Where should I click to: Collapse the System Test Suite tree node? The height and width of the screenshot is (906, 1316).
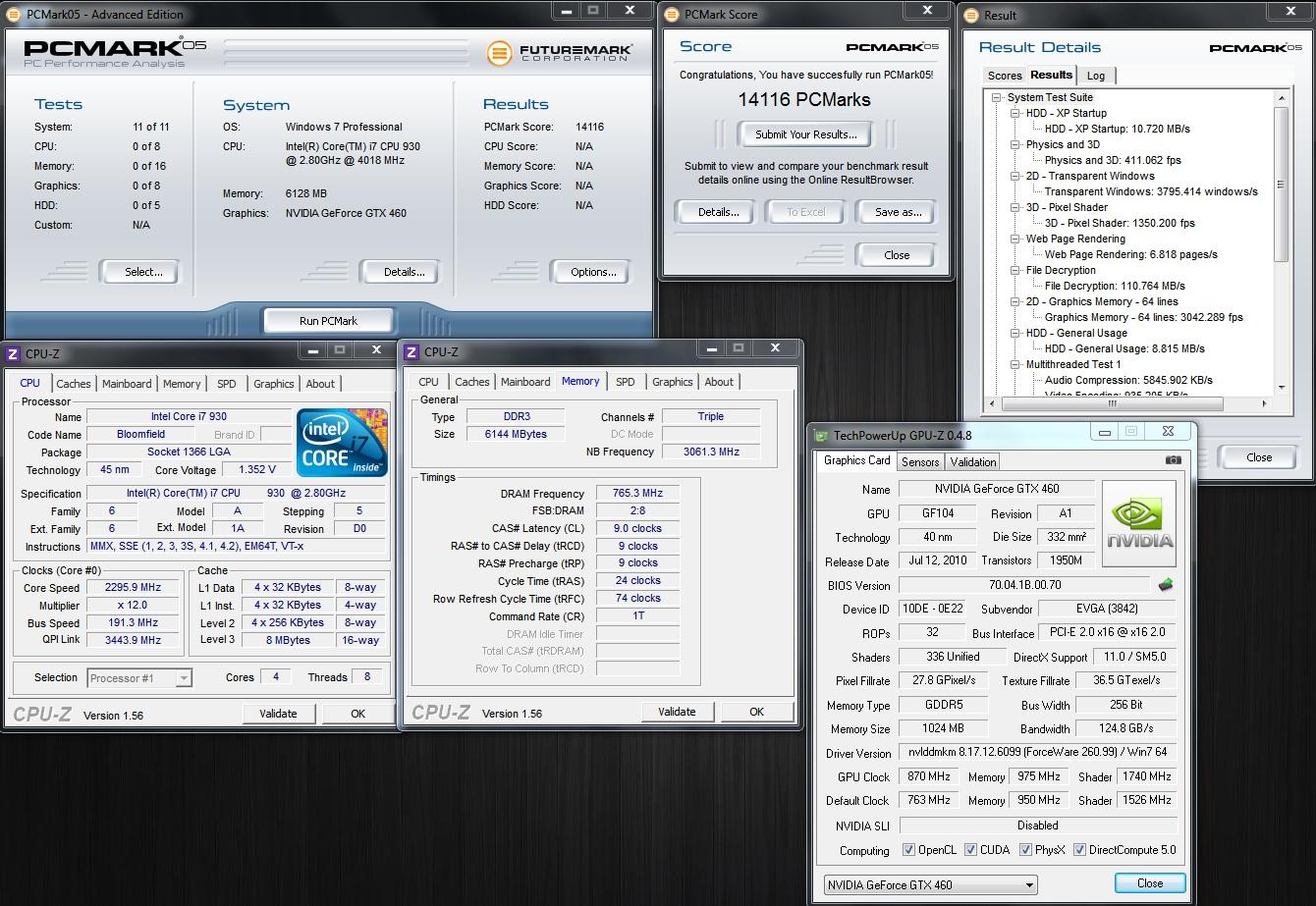click(997, 97)
